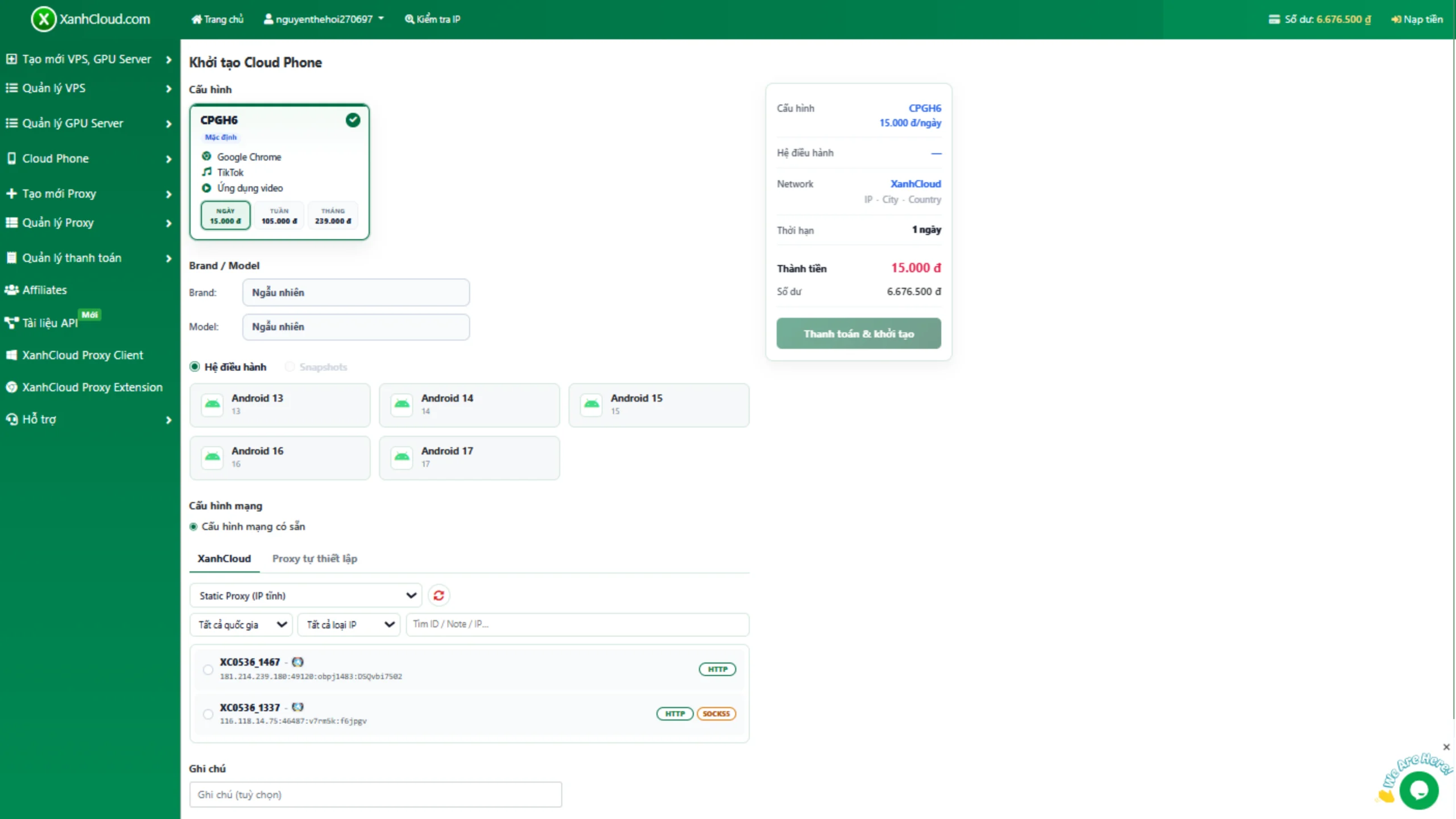The width and height of the screenshot is (1456, 819).
Task: Open the live chat bubble icon
Action: point(1419,790)
